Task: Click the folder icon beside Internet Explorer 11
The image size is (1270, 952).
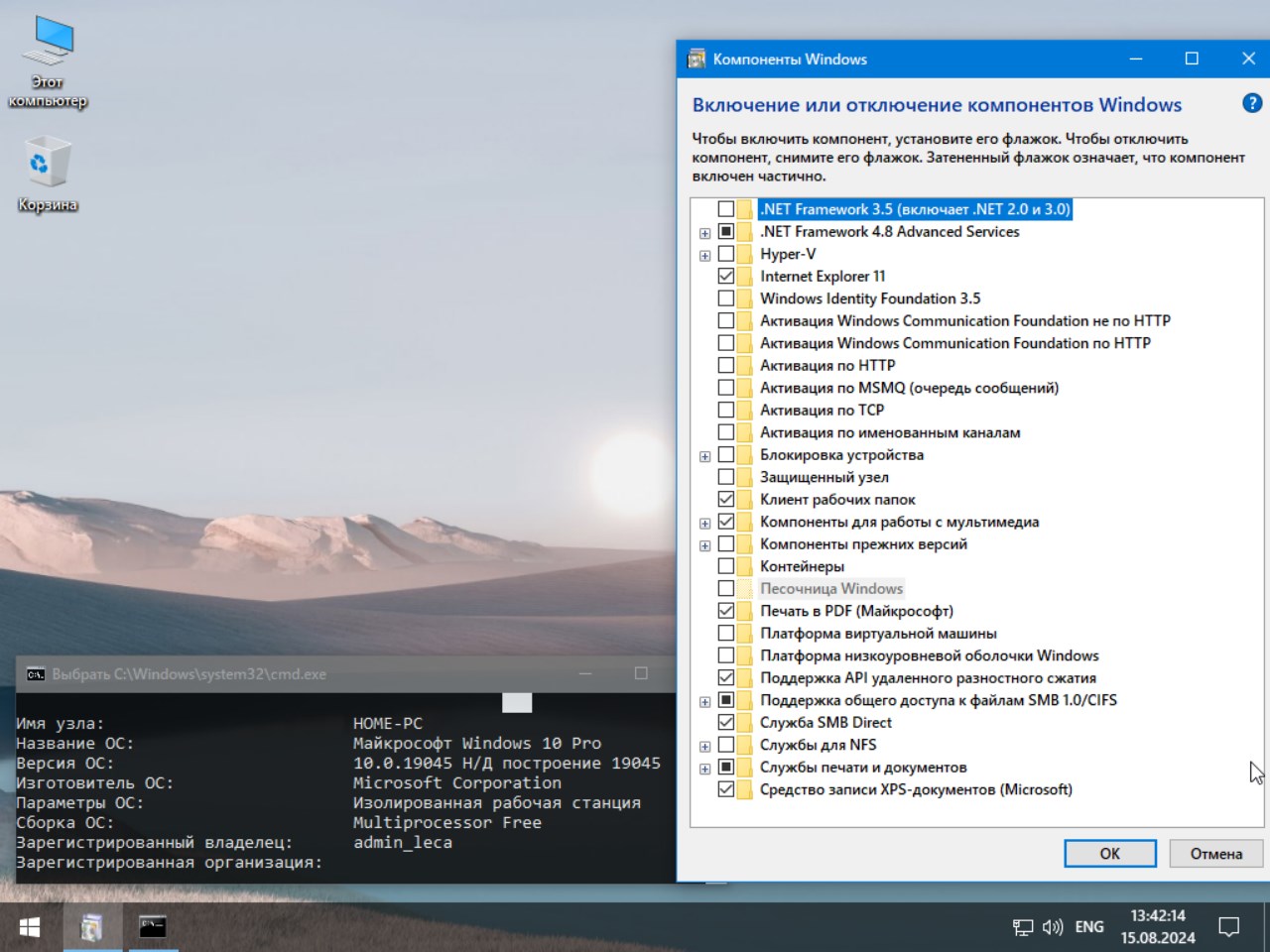Action: [x=745, y=277]
